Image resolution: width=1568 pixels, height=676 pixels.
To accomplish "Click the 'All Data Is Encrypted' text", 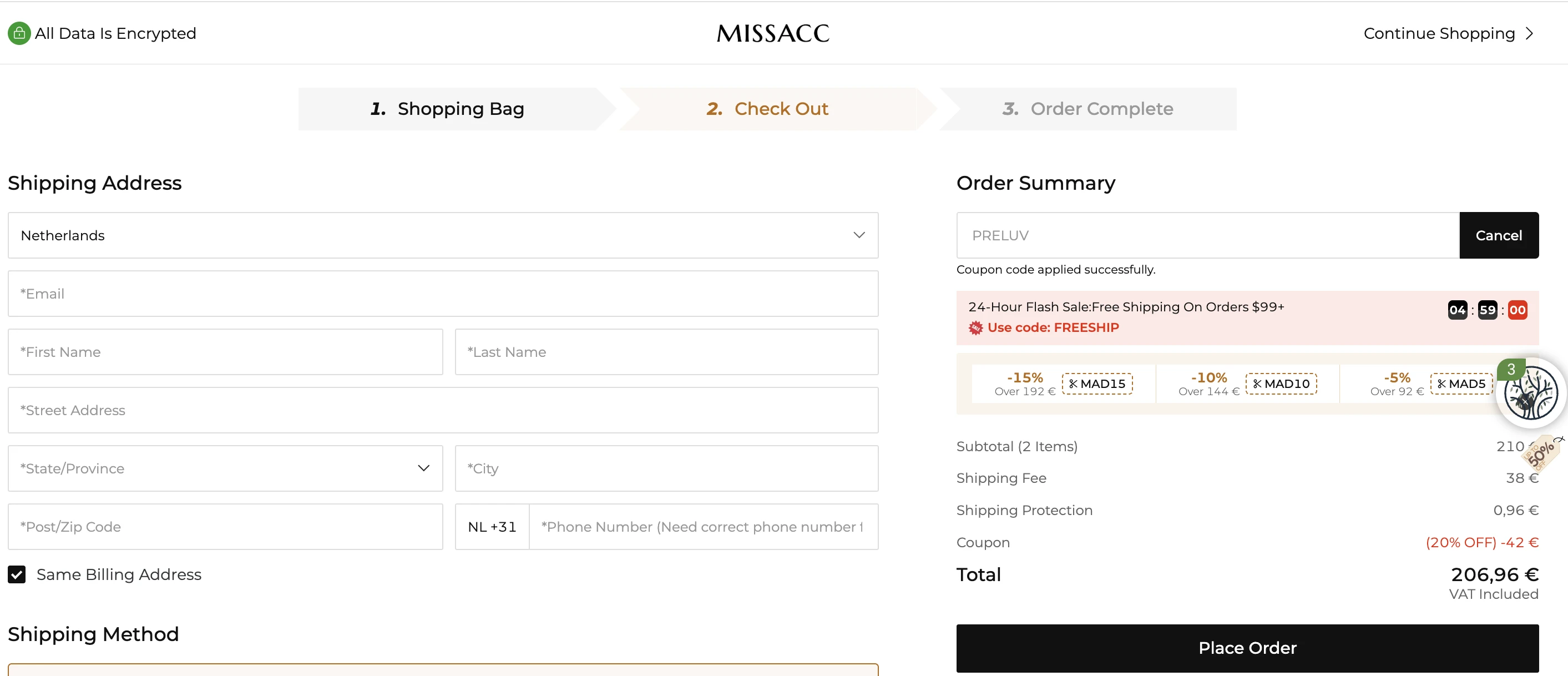I will pos(115,33).
